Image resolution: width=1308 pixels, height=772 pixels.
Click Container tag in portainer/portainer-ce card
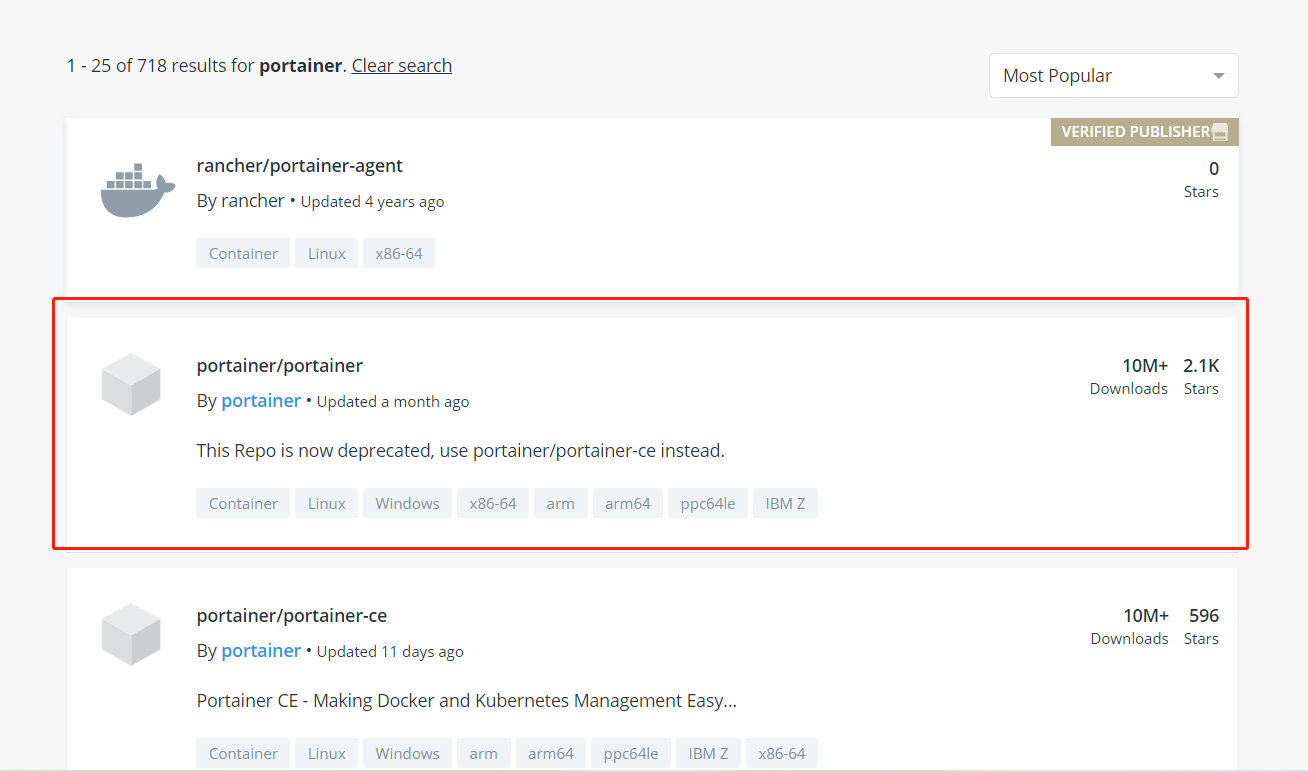[x=243, y=753]
